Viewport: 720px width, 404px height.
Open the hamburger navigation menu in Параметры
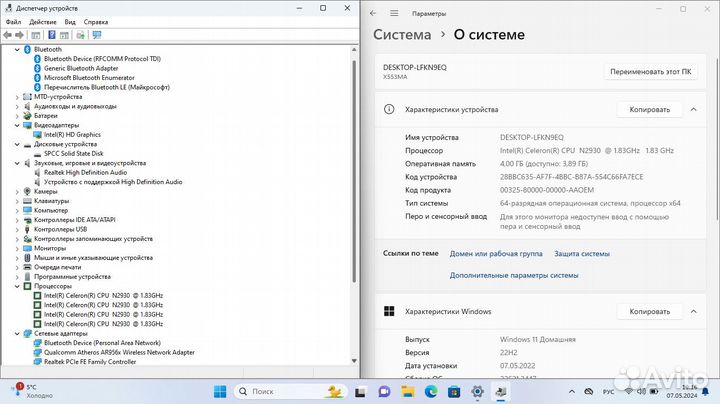click(x=394, y=13)
